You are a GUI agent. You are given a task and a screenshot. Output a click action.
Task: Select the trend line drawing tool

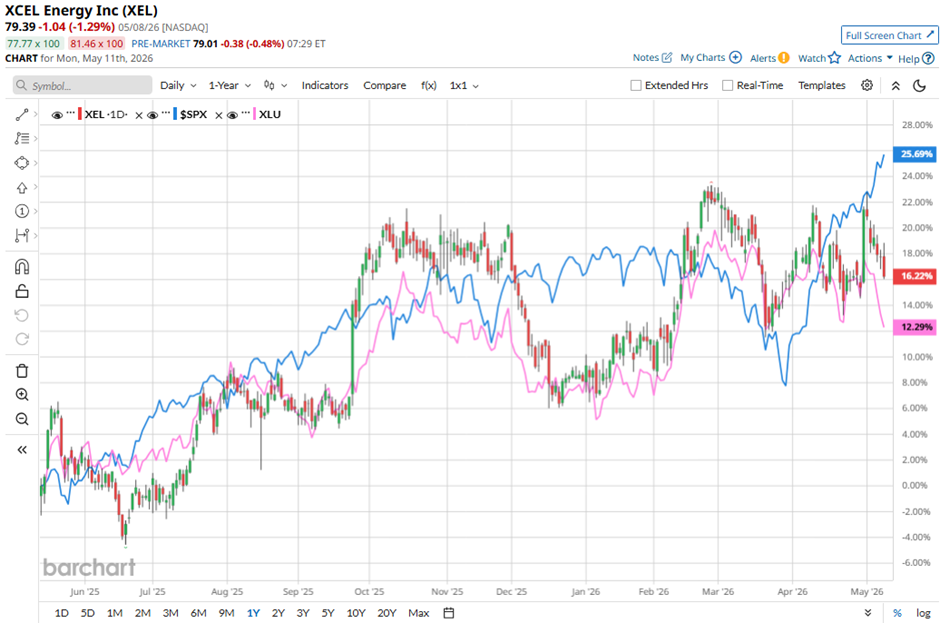coord(22,115)
